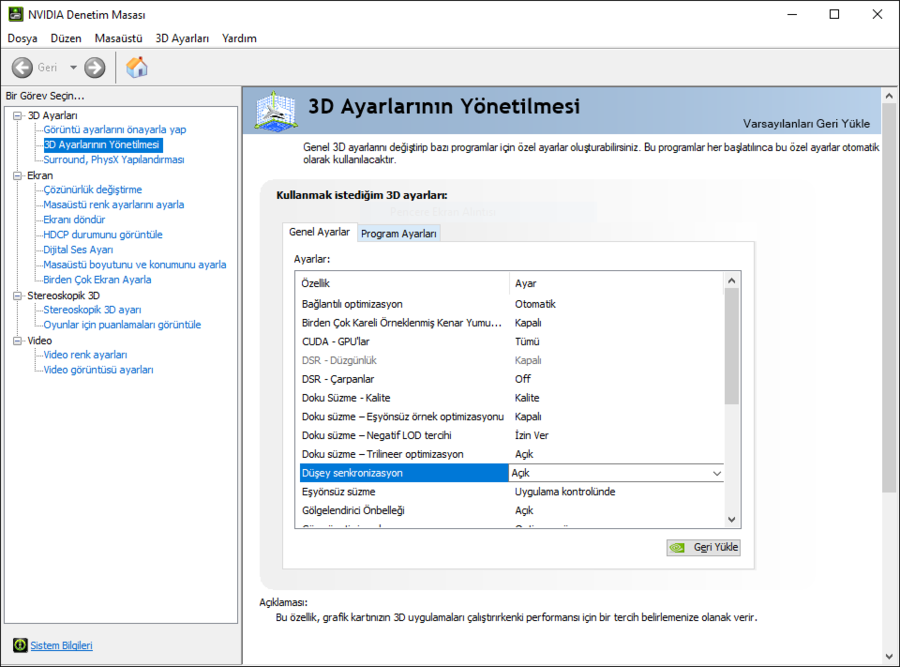900x667 pixels.
Task: Open the back history dropdown arrow
Action: point(73,68)
